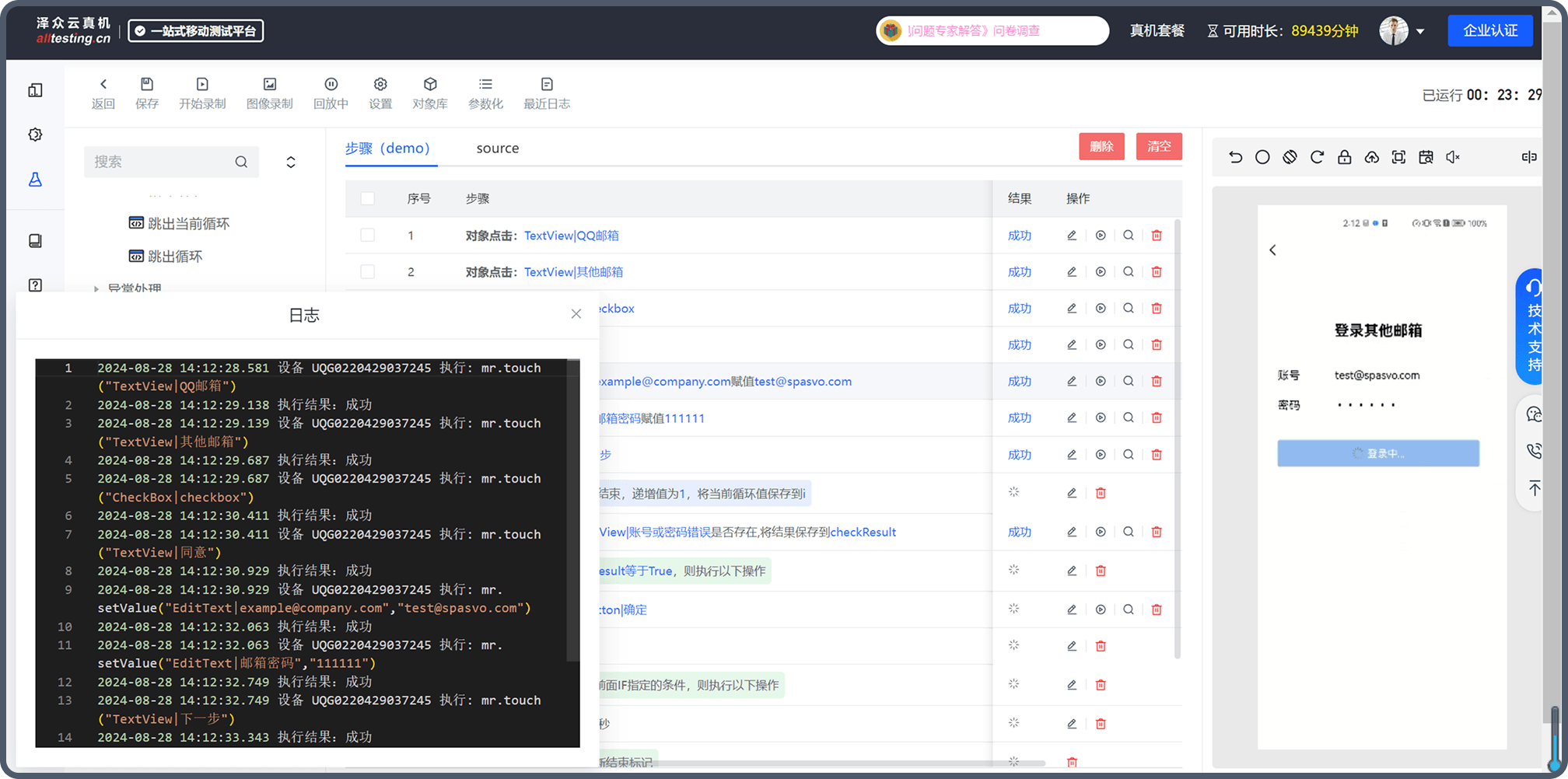Open the help question icon in the left sidebar
The width and height of the screenshot is (1568, 779).
click(35, 285)
